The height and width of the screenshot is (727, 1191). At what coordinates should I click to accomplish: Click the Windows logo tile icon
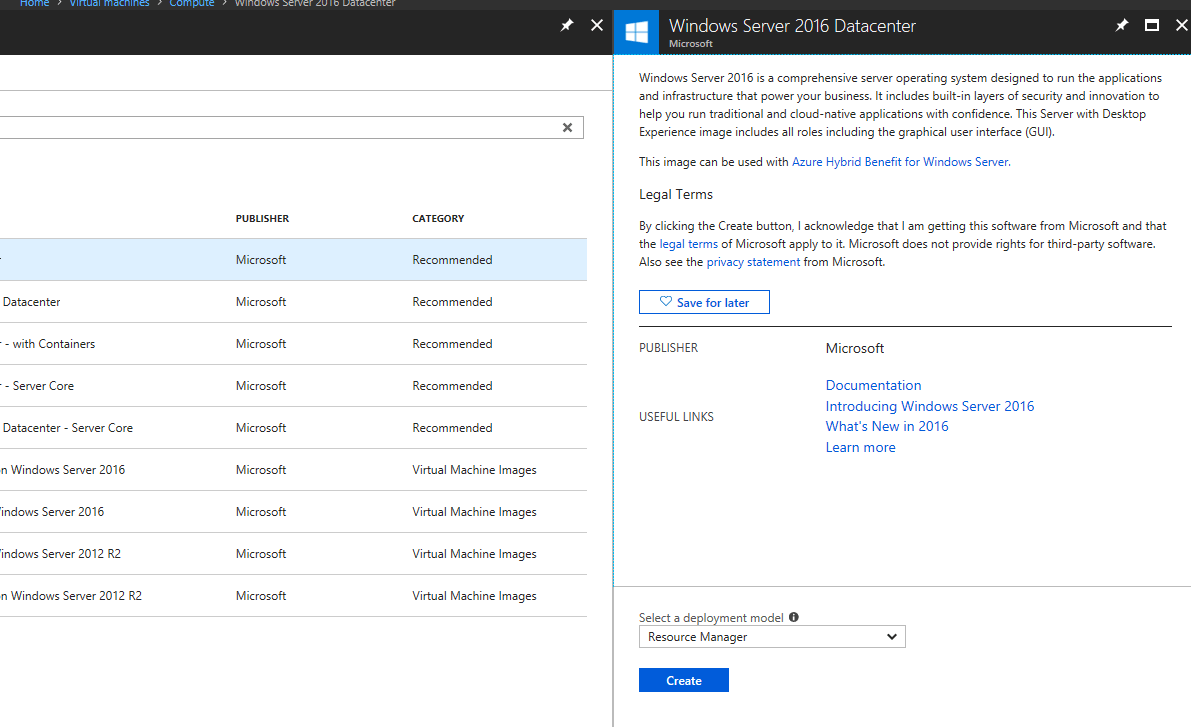click(637, 33)
